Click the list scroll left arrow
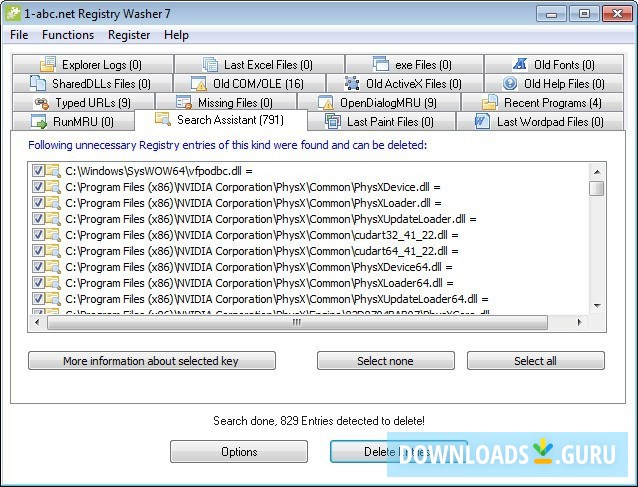Viewport: 638px width, 487px height. 37,323
